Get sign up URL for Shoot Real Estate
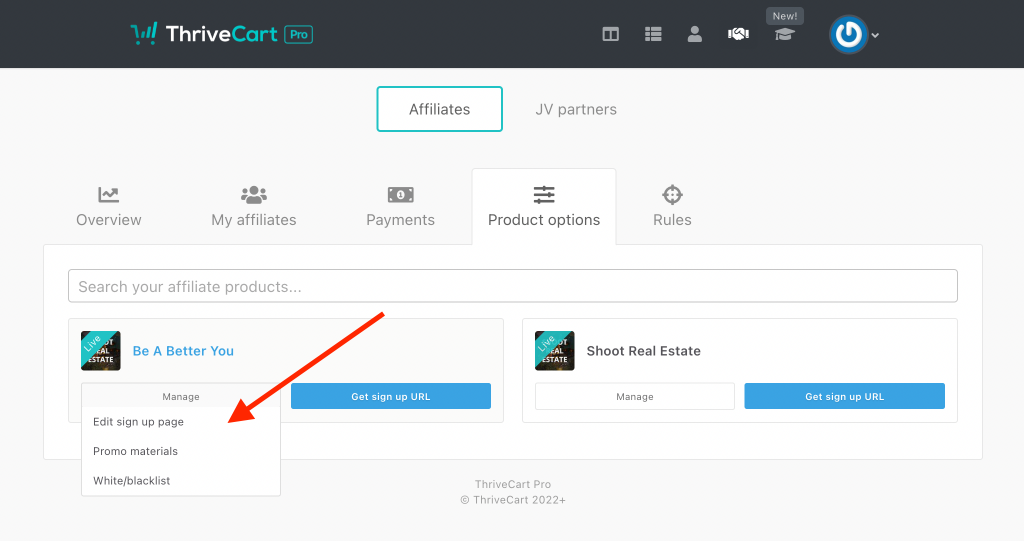 [x=844, y=396]
